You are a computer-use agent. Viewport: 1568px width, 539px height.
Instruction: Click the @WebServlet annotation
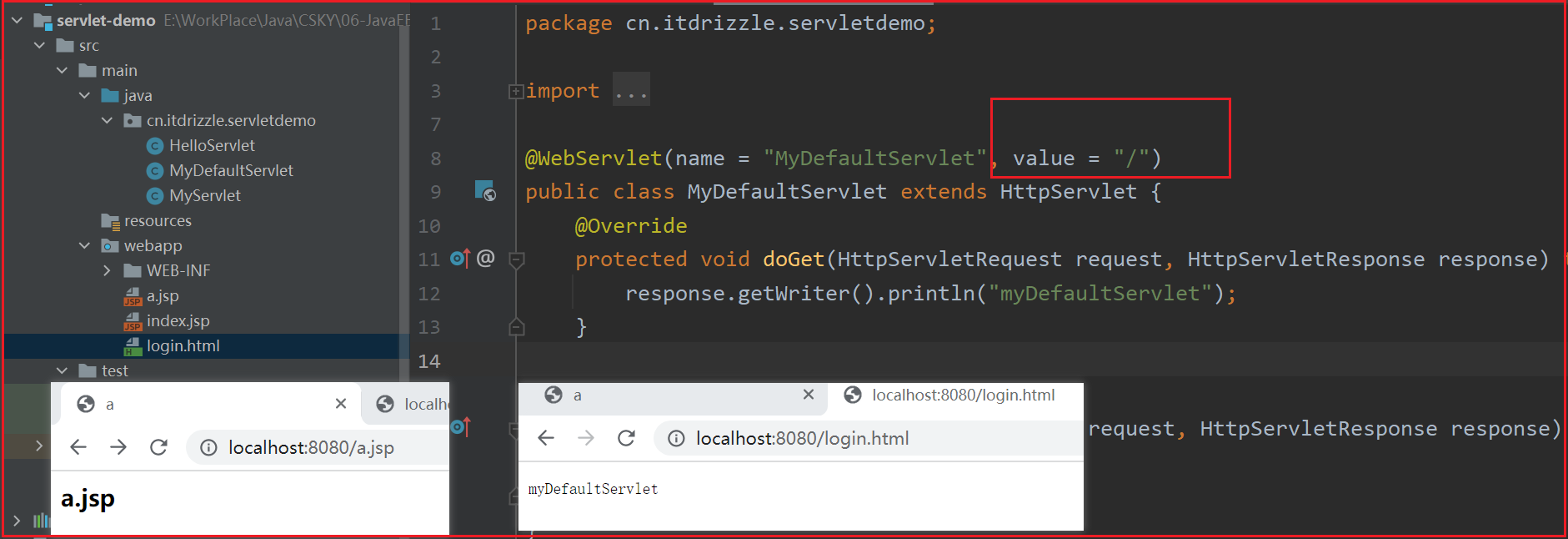coord(594,158)
